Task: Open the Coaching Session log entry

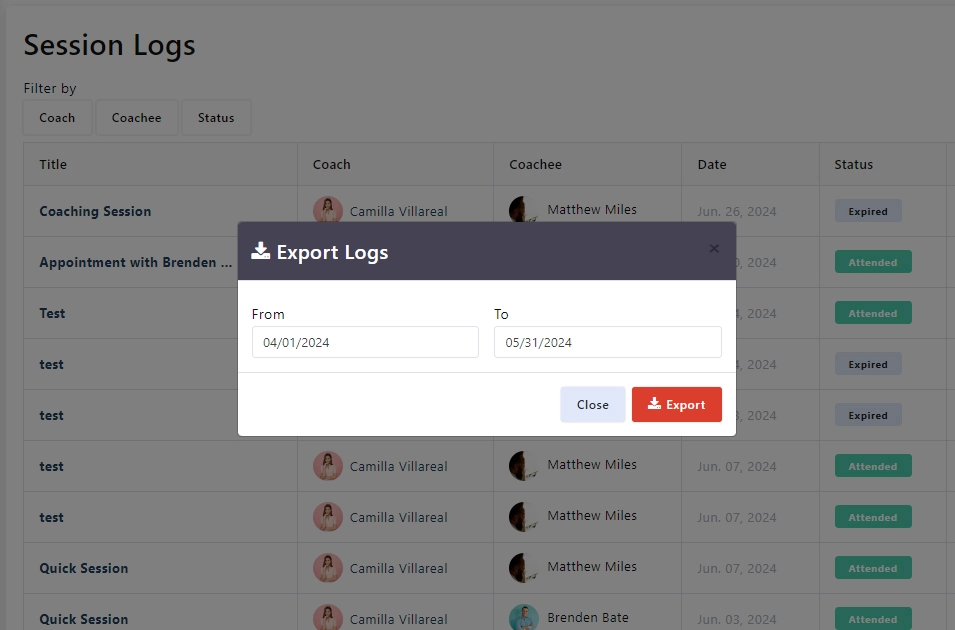Action: [95, 211]
